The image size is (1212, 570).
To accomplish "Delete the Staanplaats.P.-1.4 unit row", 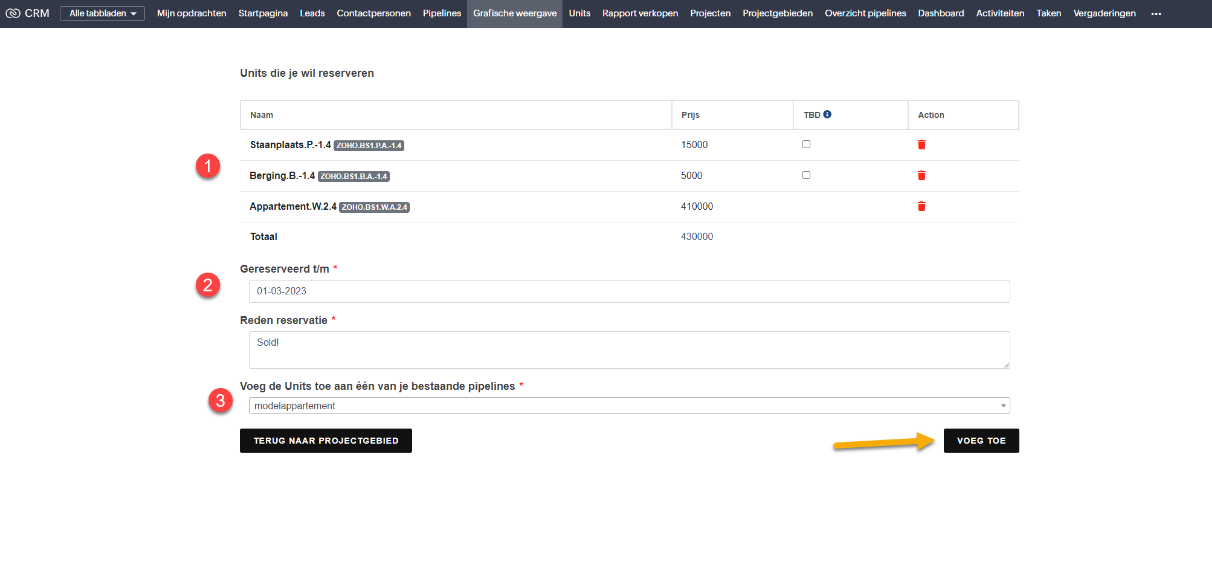I will point(921,145).
